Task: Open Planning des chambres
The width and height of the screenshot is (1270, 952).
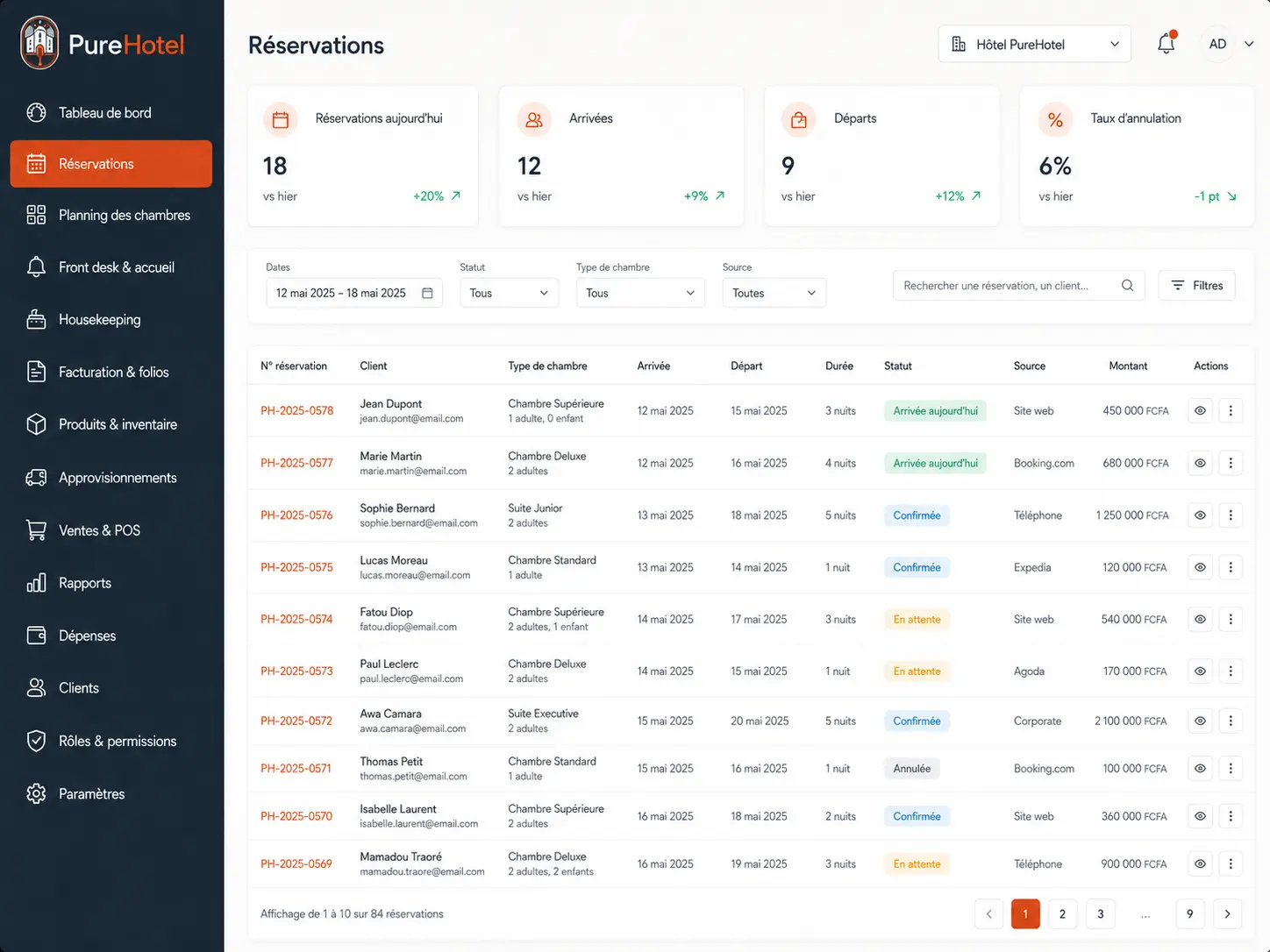Action: (x=111, y=215)
